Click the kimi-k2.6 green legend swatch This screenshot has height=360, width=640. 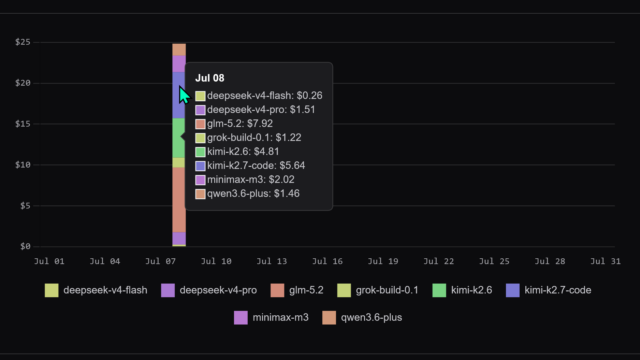[x=439, y=290]
